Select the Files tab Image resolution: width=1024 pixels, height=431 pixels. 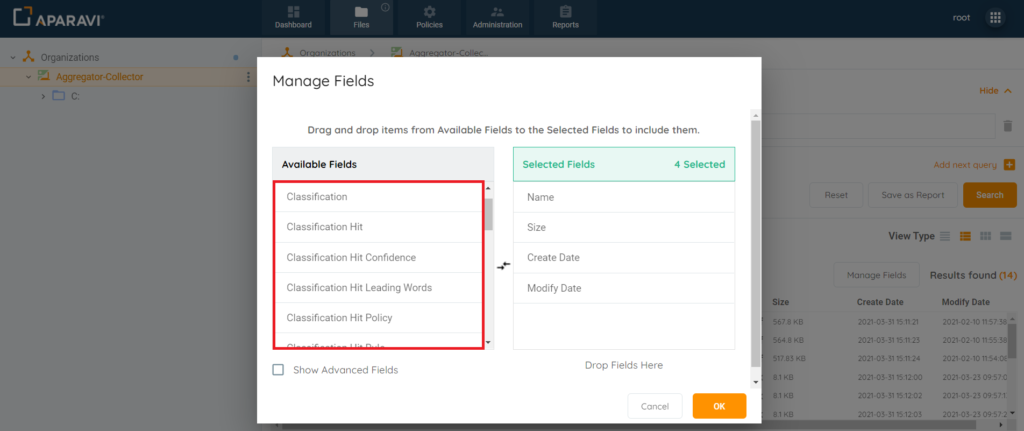pos(361,17)
